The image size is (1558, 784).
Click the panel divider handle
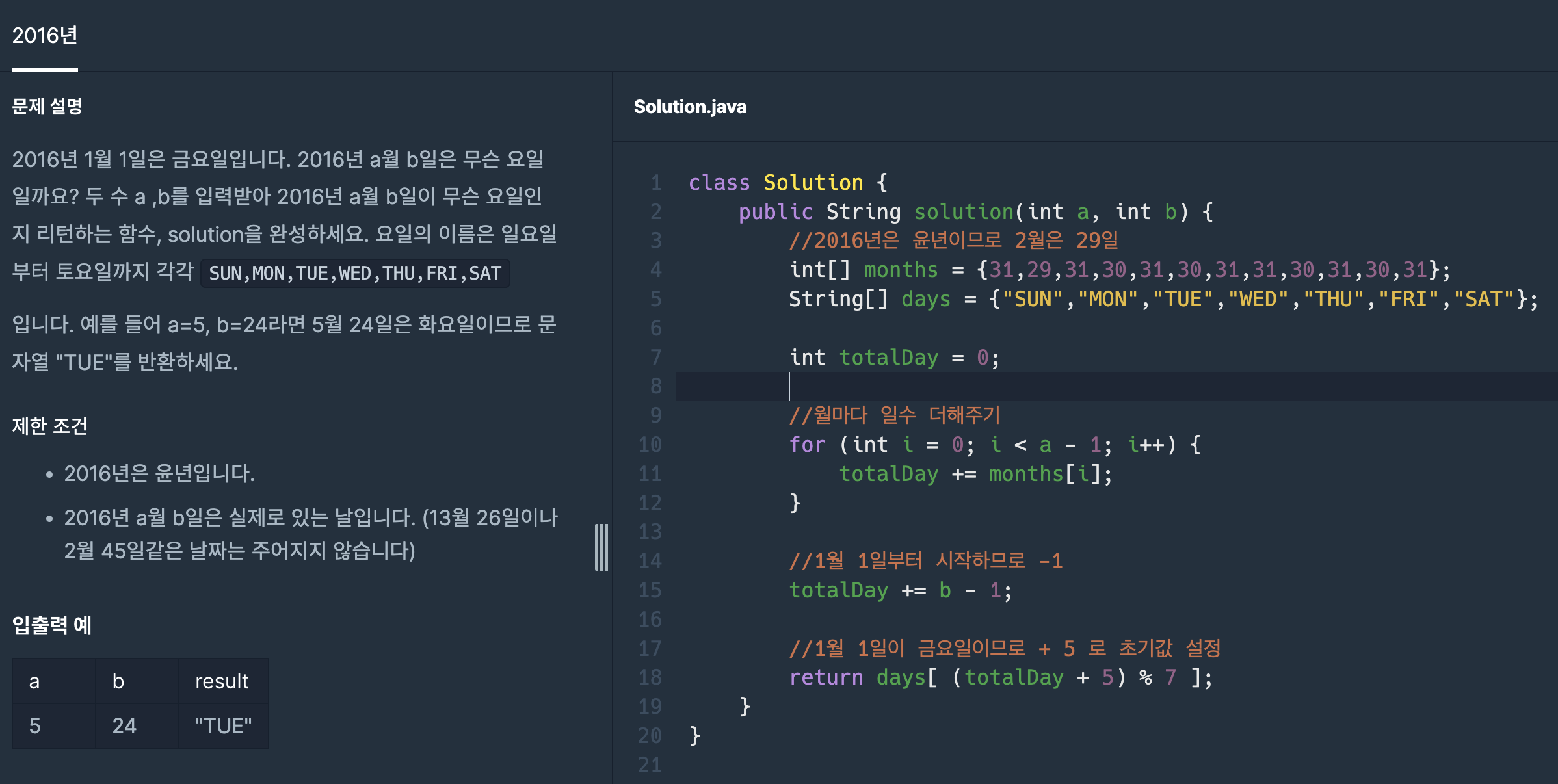click(x=601, y=547)
